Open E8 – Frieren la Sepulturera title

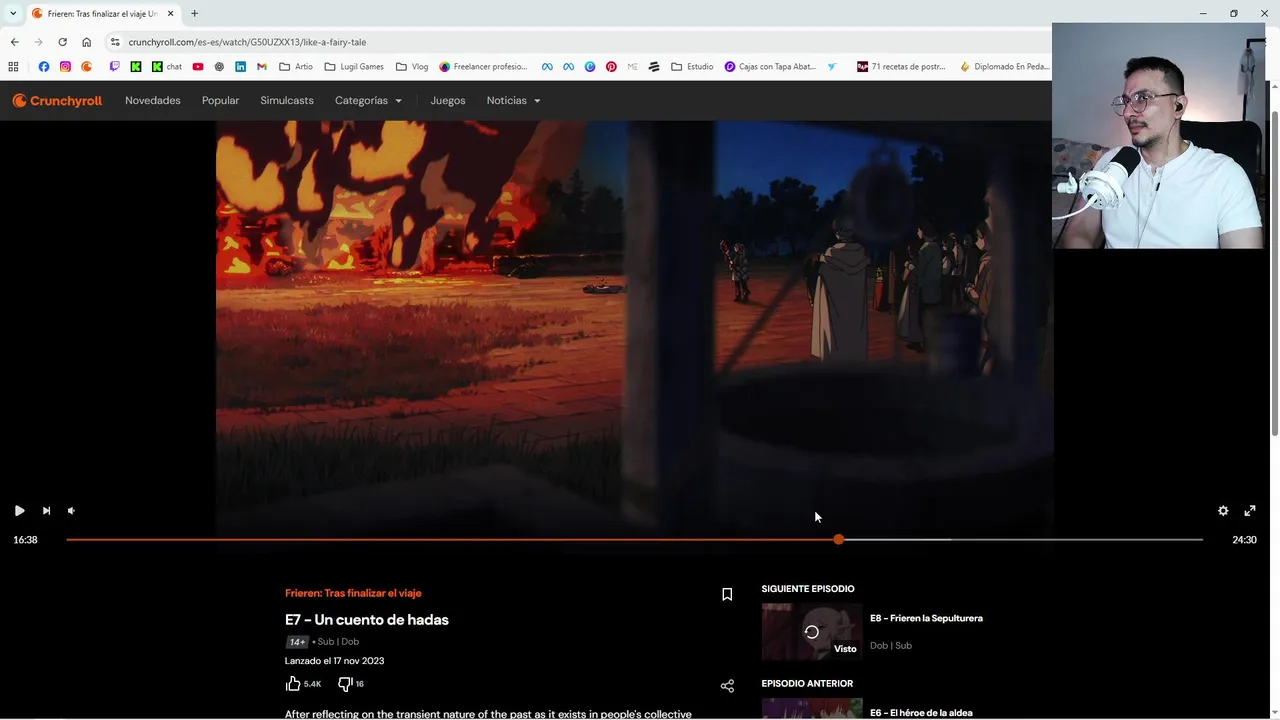[926, 618]
